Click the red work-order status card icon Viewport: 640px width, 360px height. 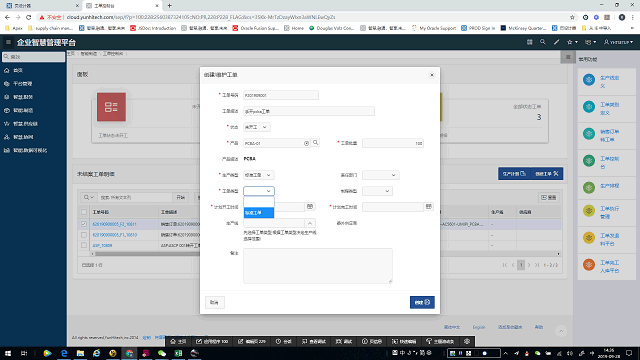click(111, 107)
